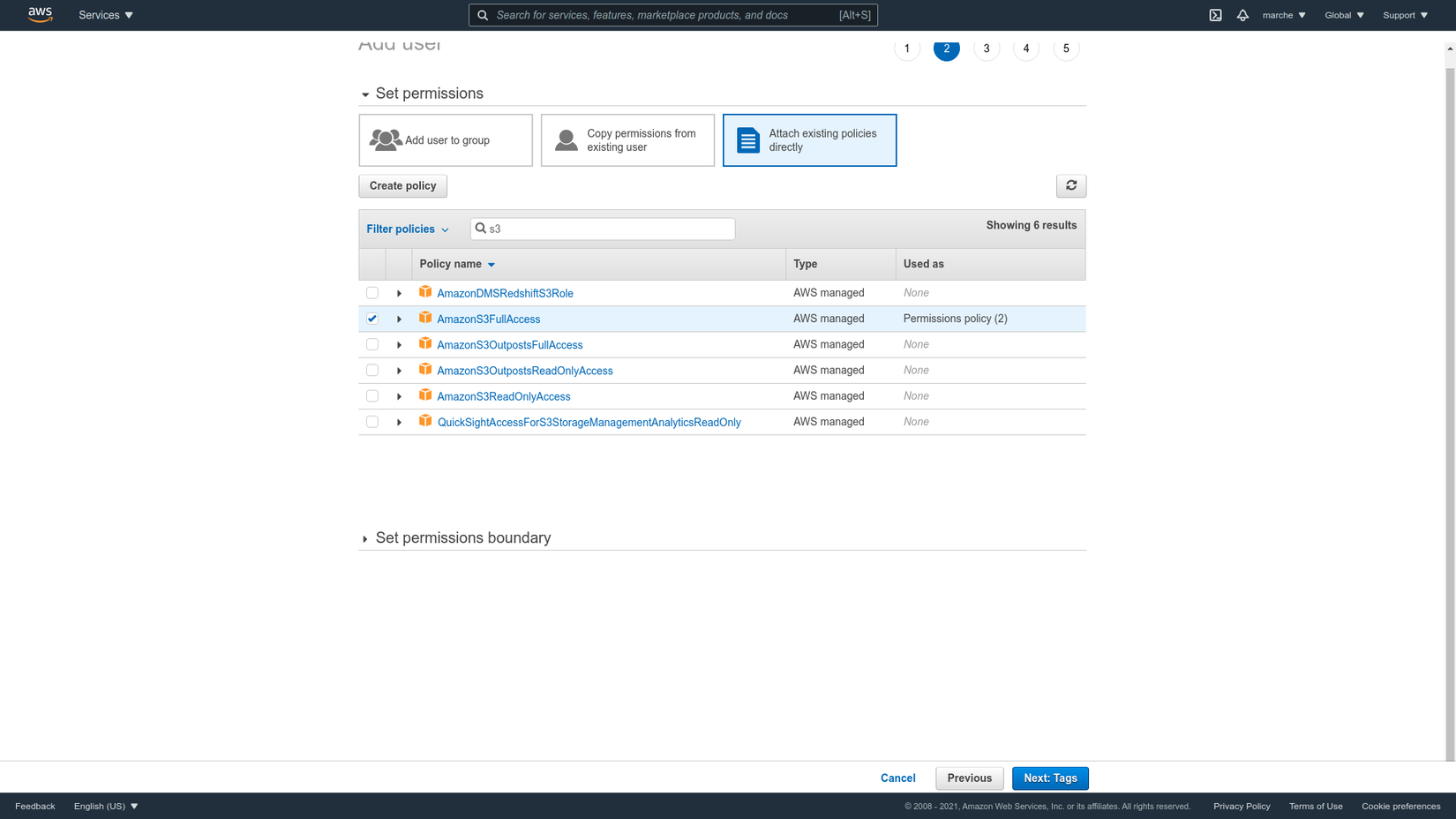Go to wizard step 5

[x=1066, y=49]
